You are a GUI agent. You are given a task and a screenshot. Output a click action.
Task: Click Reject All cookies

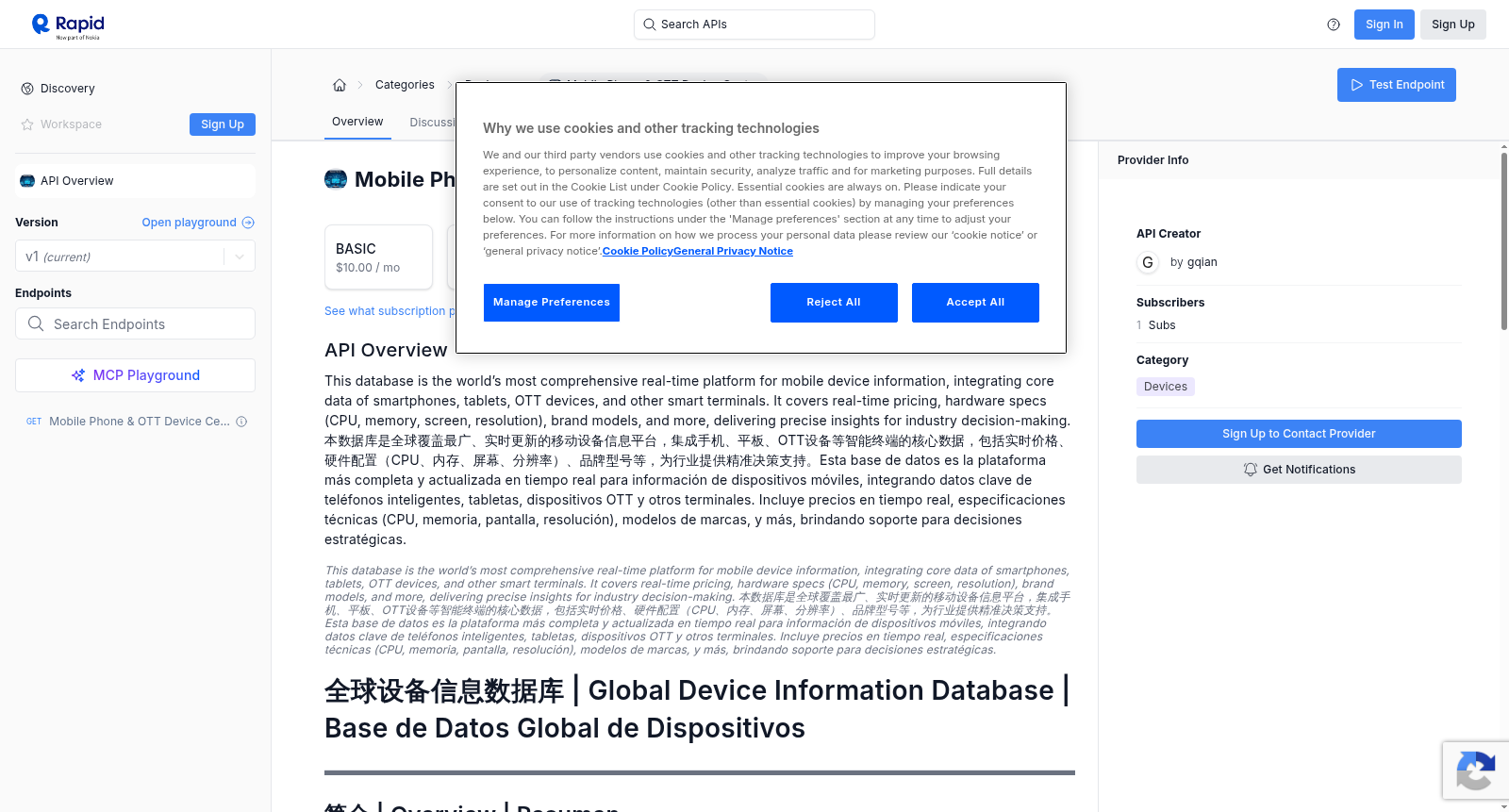click(x=834, y=303)
